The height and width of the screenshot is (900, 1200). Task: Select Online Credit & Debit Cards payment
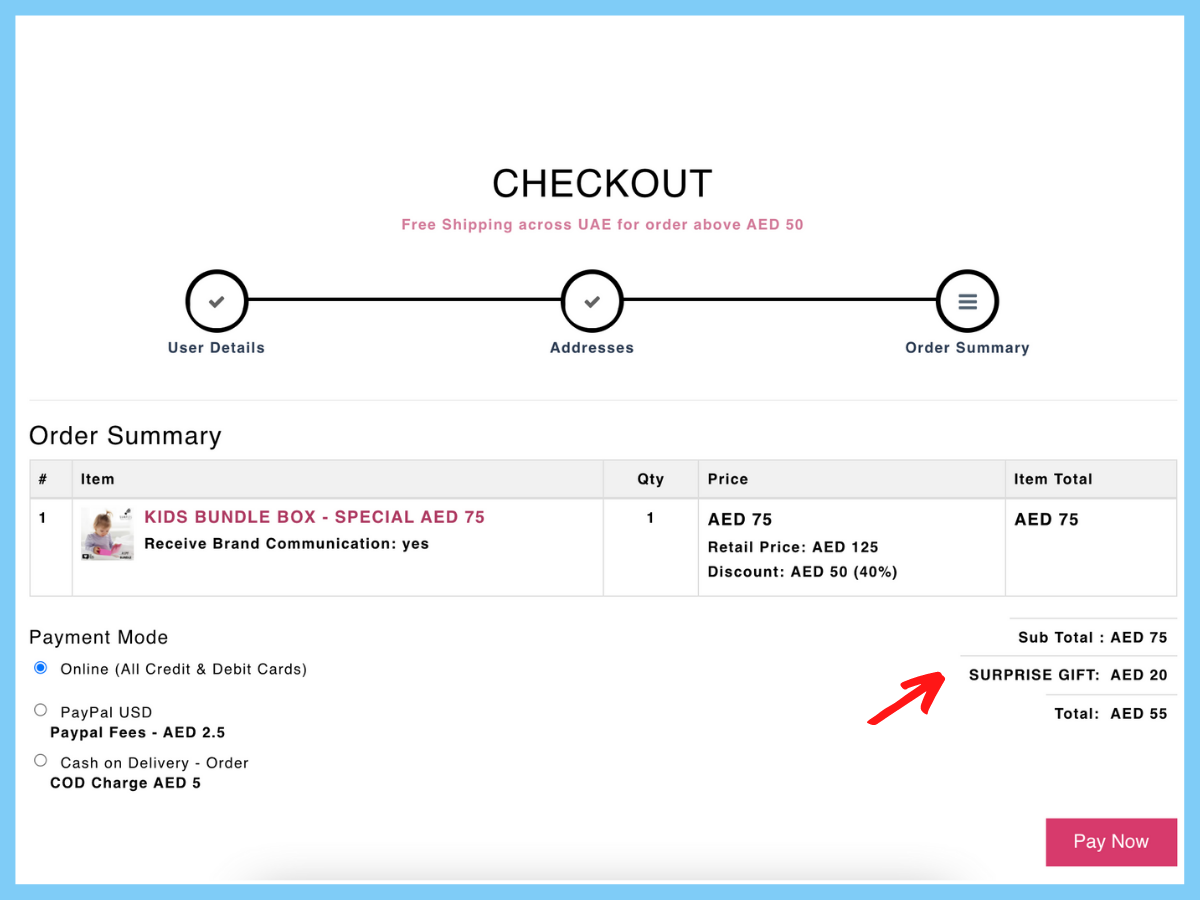tap(40, 668)
